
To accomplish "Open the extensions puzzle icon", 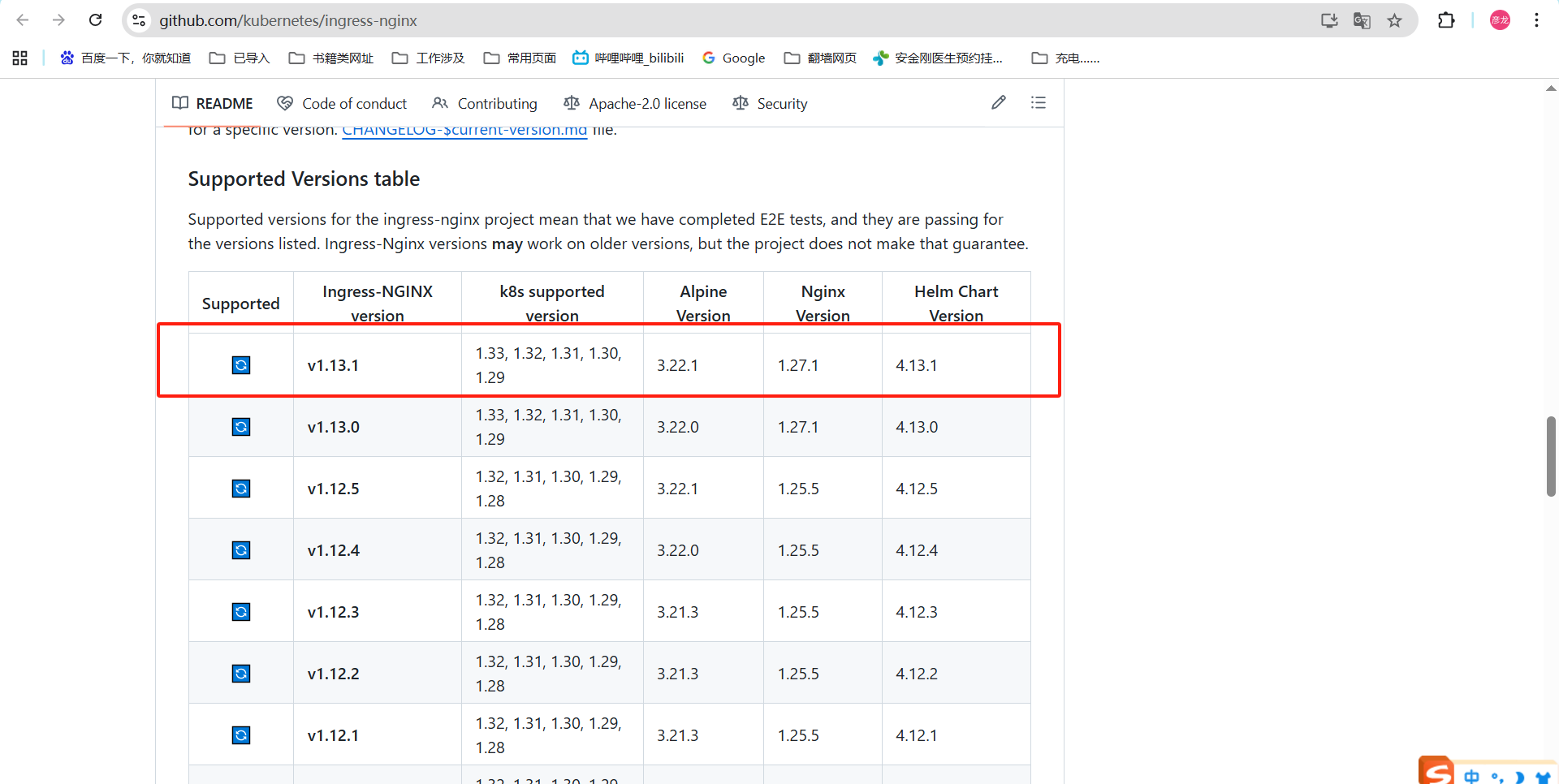I will [x=1446, y=20].
